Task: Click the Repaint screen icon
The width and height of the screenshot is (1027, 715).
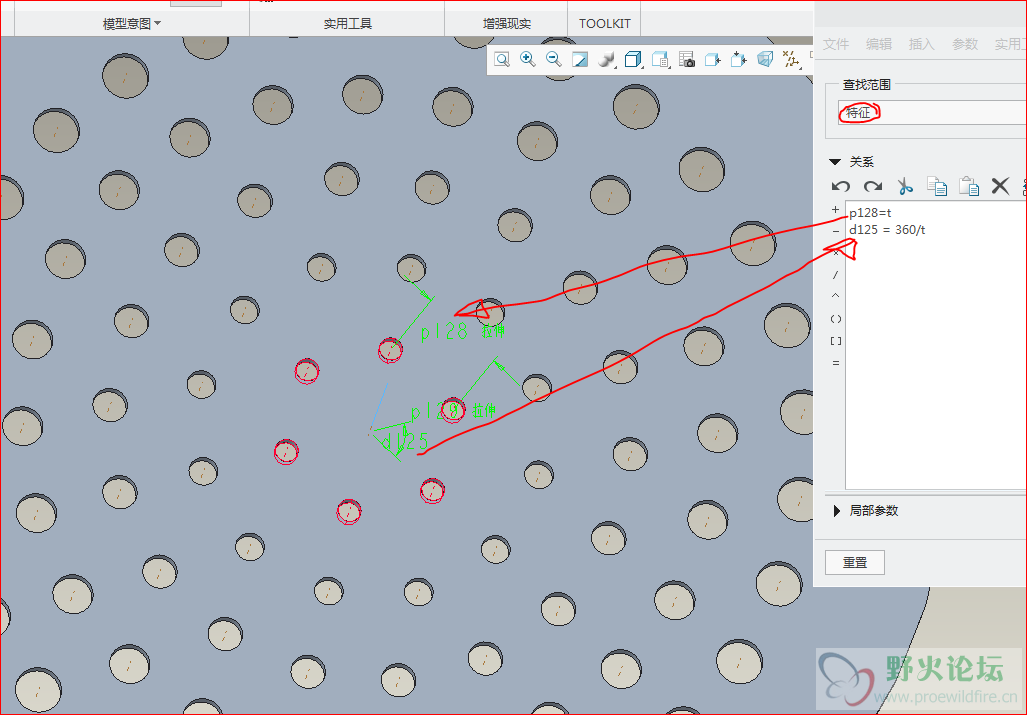Action: [580, 60]
